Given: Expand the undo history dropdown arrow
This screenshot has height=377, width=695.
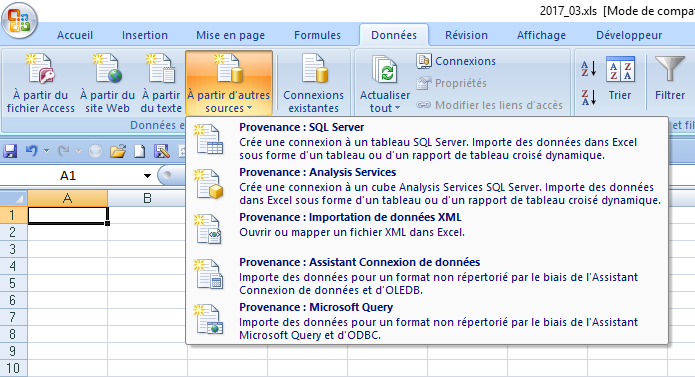Looking at the screenshot, I should [x=46, y=151].
